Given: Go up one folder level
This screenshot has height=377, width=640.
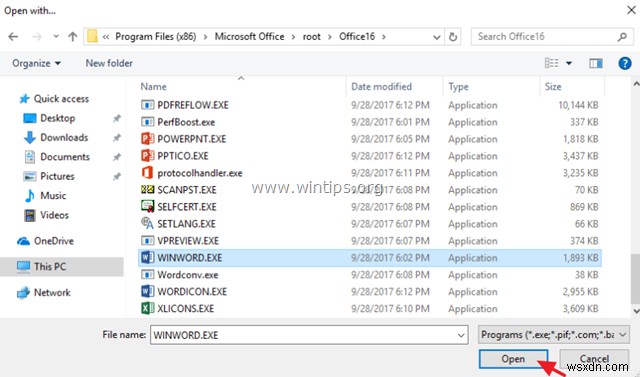Looking at the screenshot, I should [73, 37].
